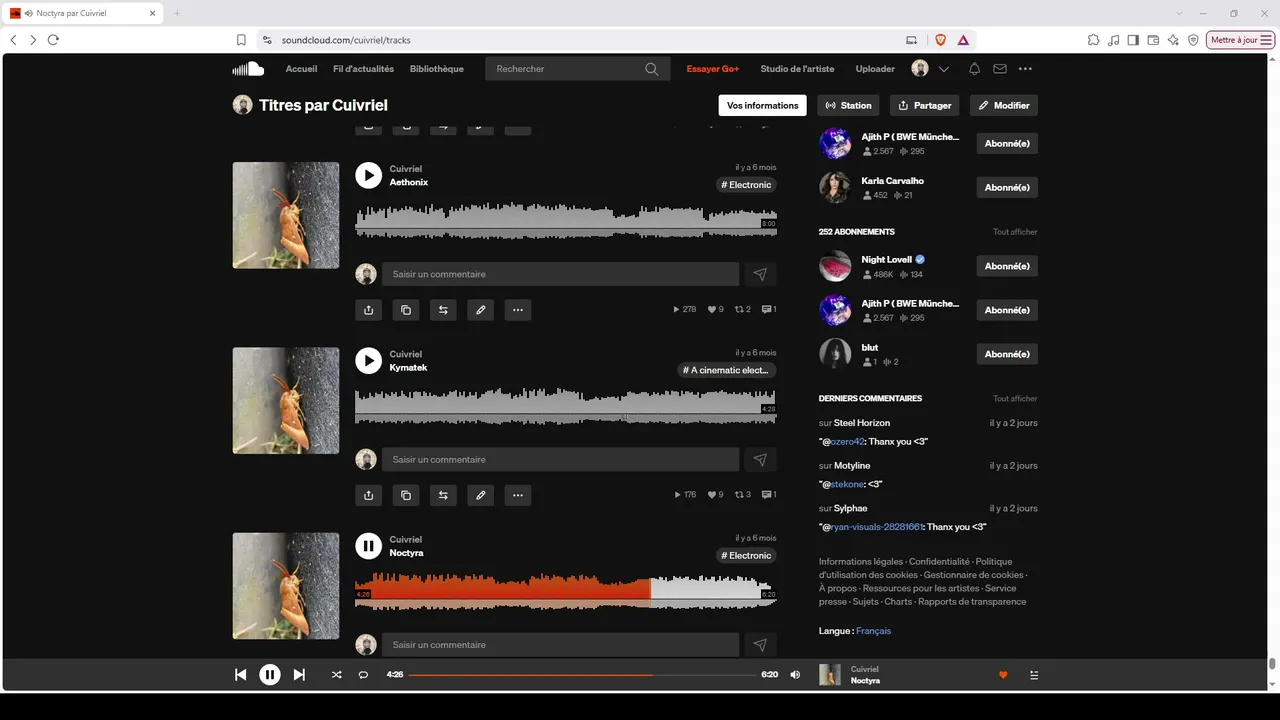The width and height of the screenshot is (1280, 720).
Task: Skip to previous track in player bar
Action: tap(240, 675)
